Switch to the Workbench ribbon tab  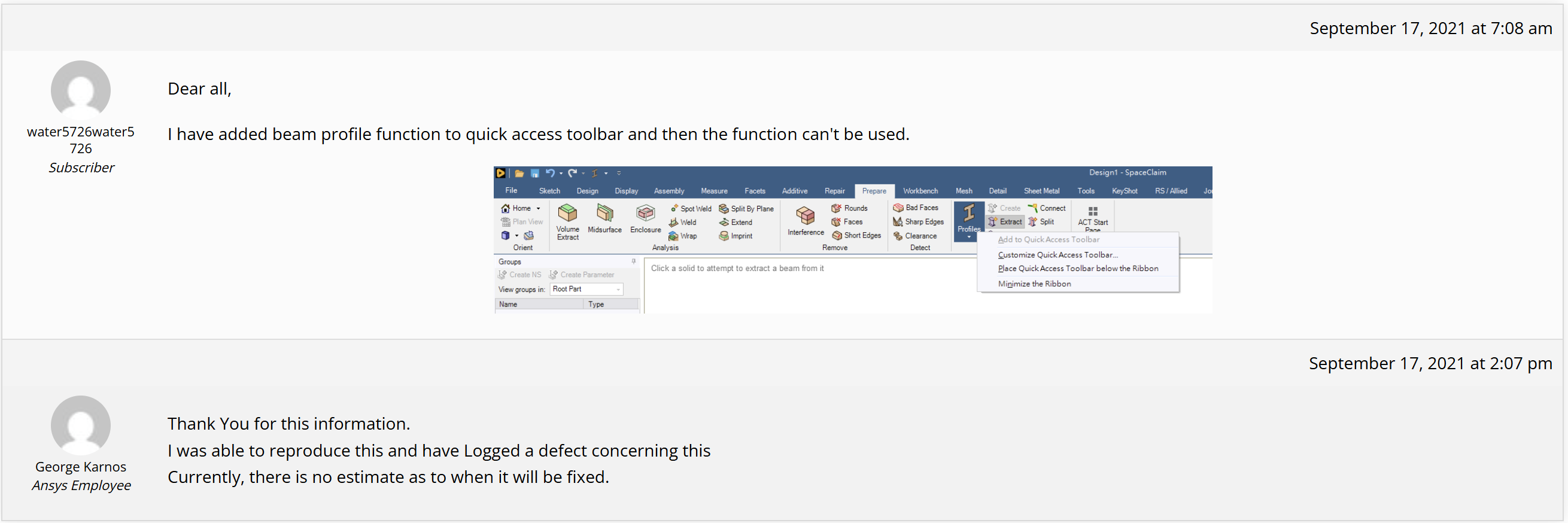click(x=920, y=191)
